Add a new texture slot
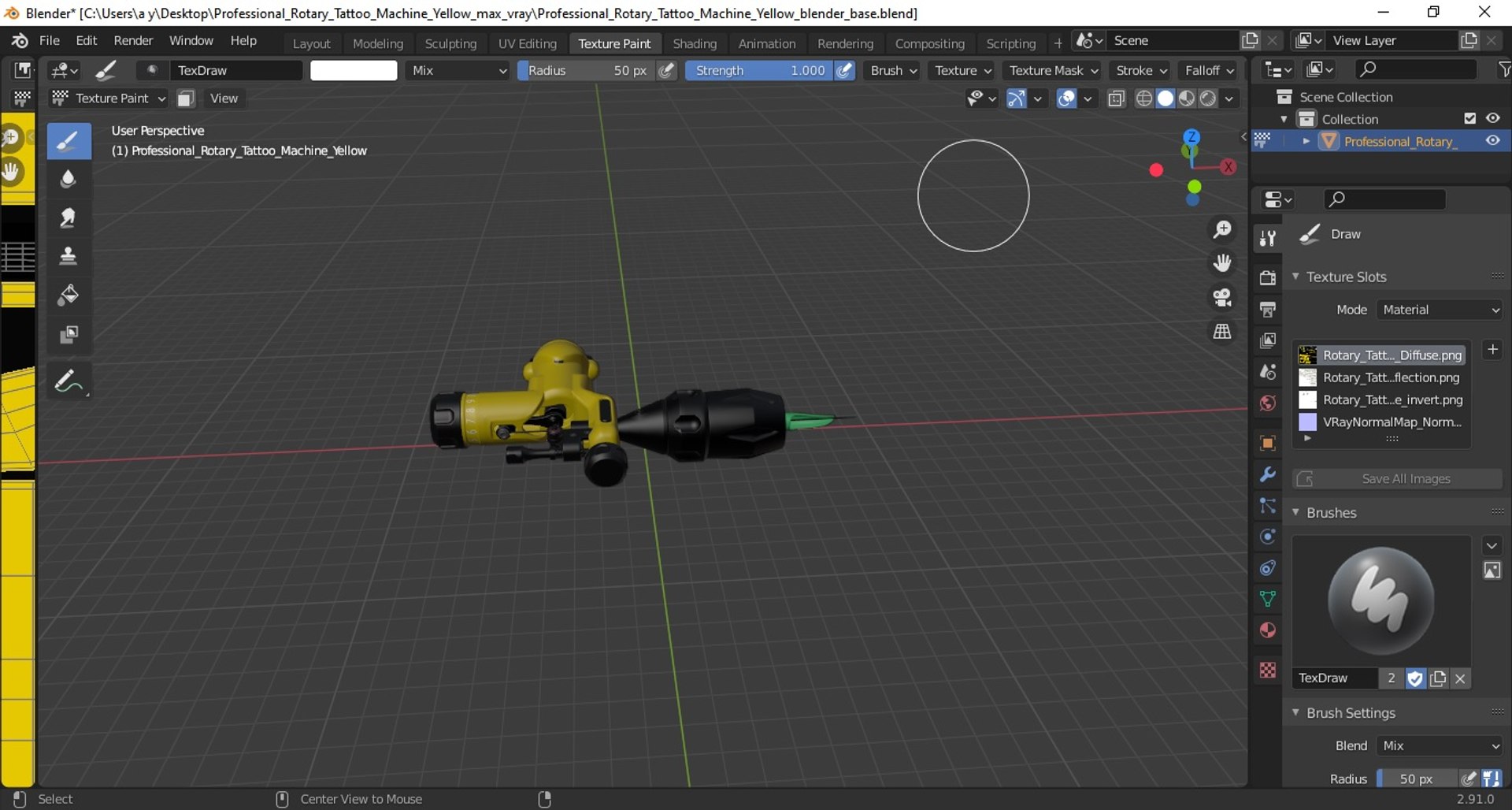The width and height of the screenshot is (1512, 810). coord(1492,349)
